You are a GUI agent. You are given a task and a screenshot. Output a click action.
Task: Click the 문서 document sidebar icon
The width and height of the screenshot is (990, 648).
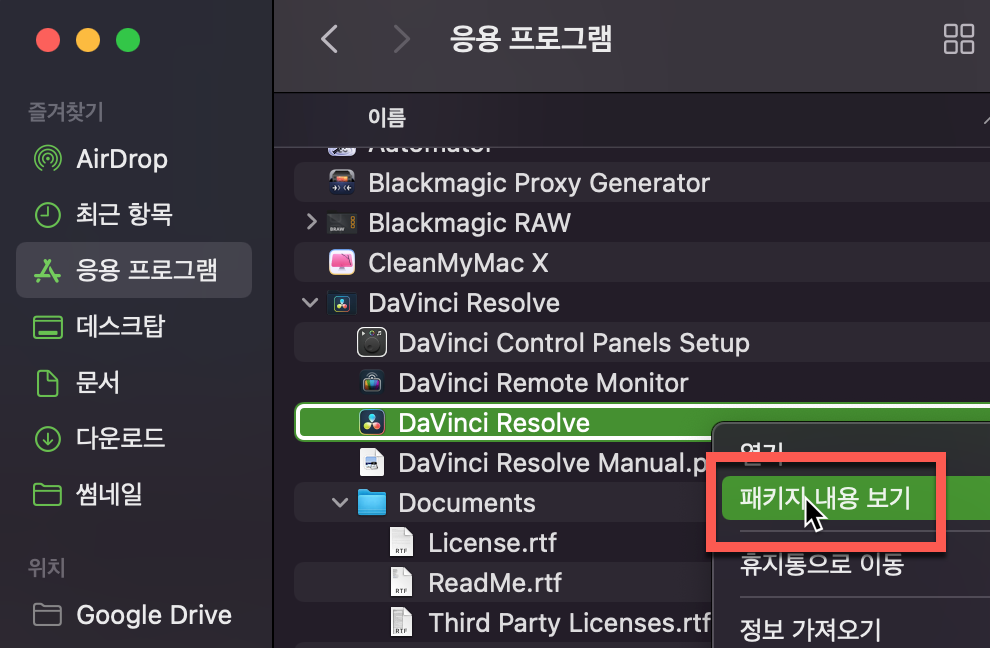pyautogui.click(x=47, y=383)
